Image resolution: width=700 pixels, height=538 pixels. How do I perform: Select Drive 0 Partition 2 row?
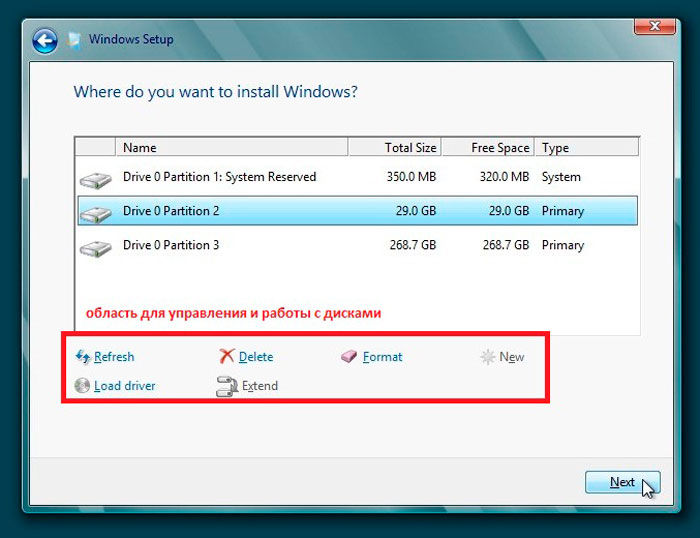point(357,211)
